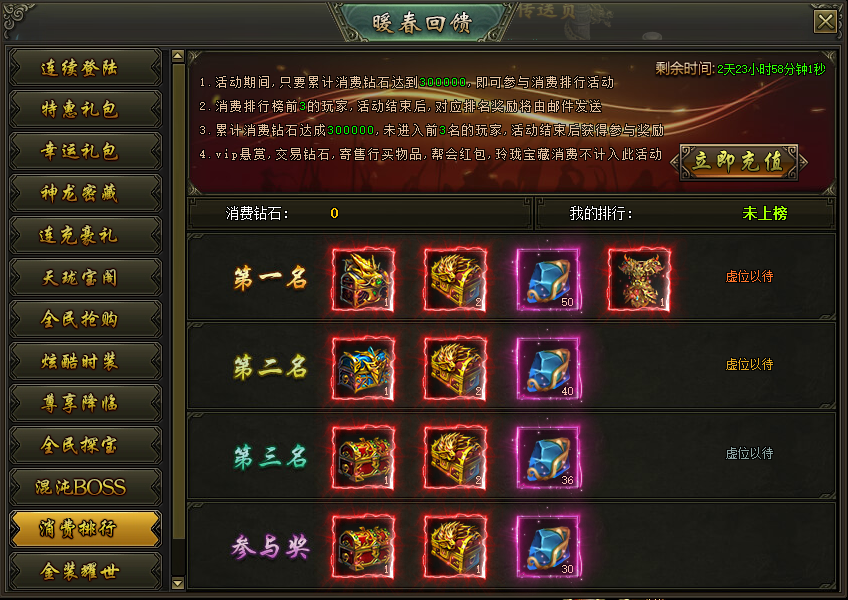Screen dimensions: 848x600
Task: Click third place blue gem reward of 36
Action: pos(548,457)
